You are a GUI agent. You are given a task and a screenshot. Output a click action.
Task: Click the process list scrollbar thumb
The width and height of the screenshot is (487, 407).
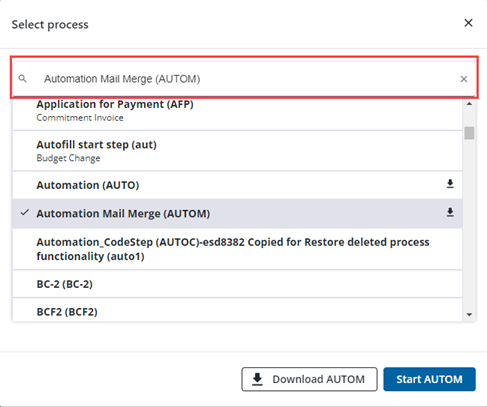[469, 133]
